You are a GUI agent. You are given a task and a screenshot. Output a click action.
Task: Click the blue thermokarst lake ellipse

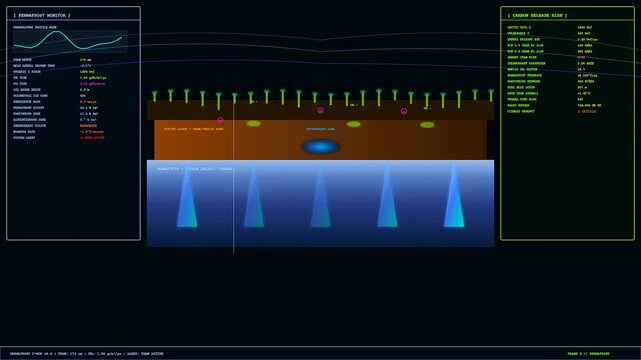click(320, 146)
